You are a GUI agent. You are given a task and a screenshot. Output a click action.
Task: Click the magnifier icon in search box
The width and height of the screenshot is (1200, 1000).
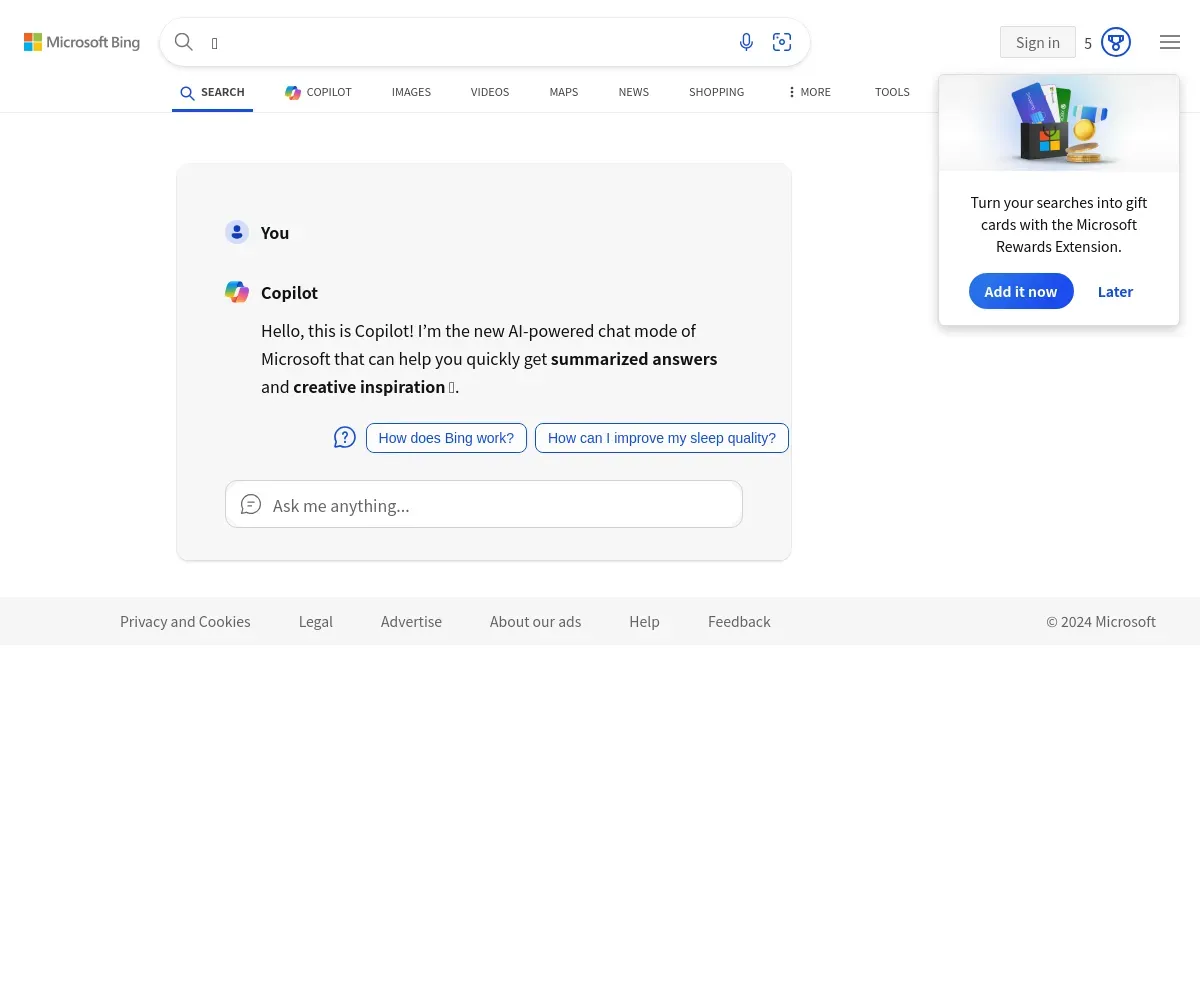[184, 42]
